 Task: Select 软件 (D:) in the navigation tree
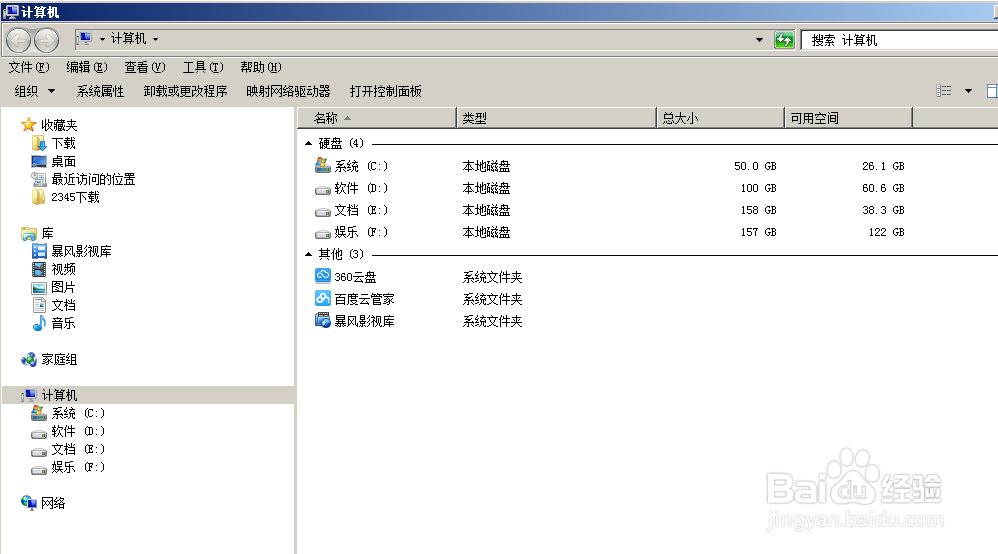coord(78,431)
